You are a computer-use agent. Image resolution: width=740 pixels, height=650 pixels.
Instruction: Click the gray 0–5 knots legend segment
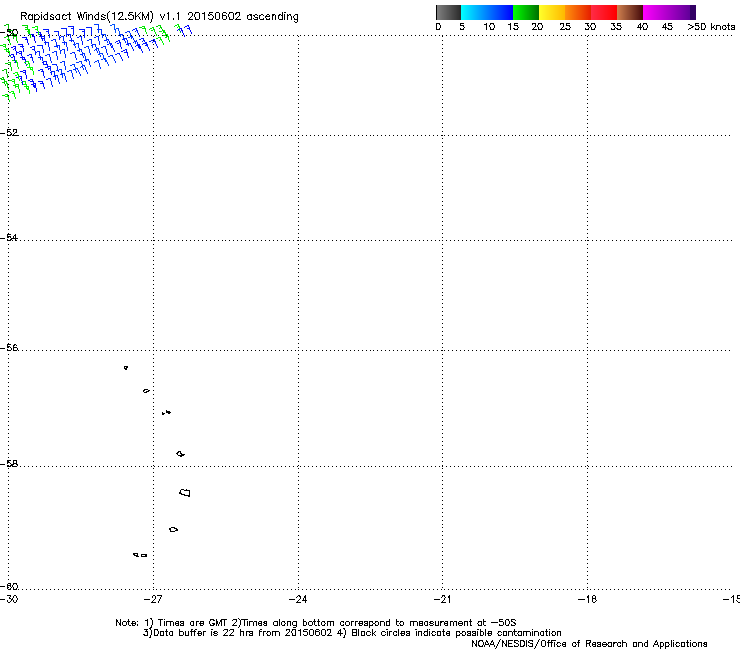click(x=448, y=12)
